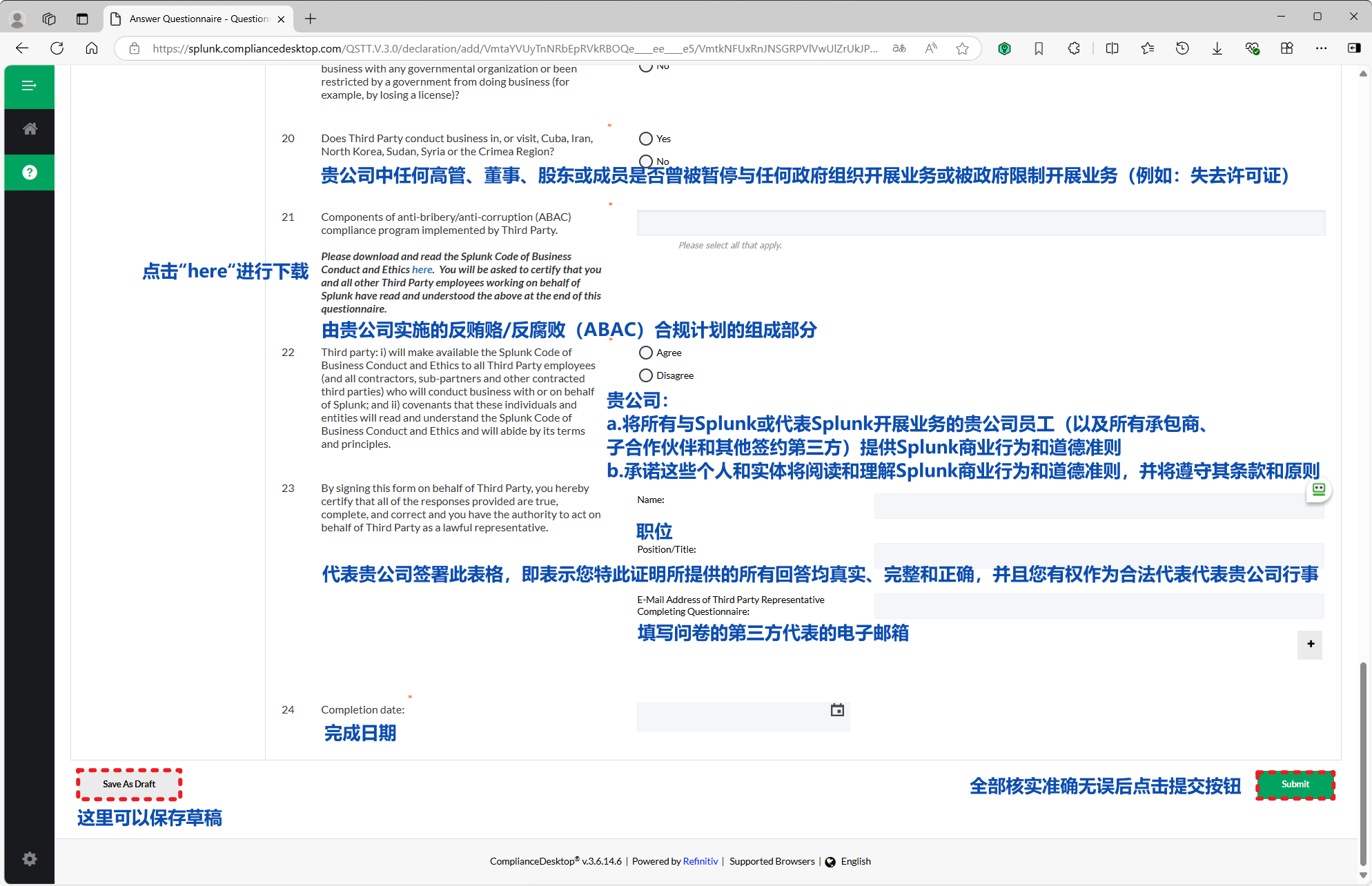Click the question mark icon in green sidebar
Screen dimensions: 1372x886
pyautogui.click(x=29, y=173)
